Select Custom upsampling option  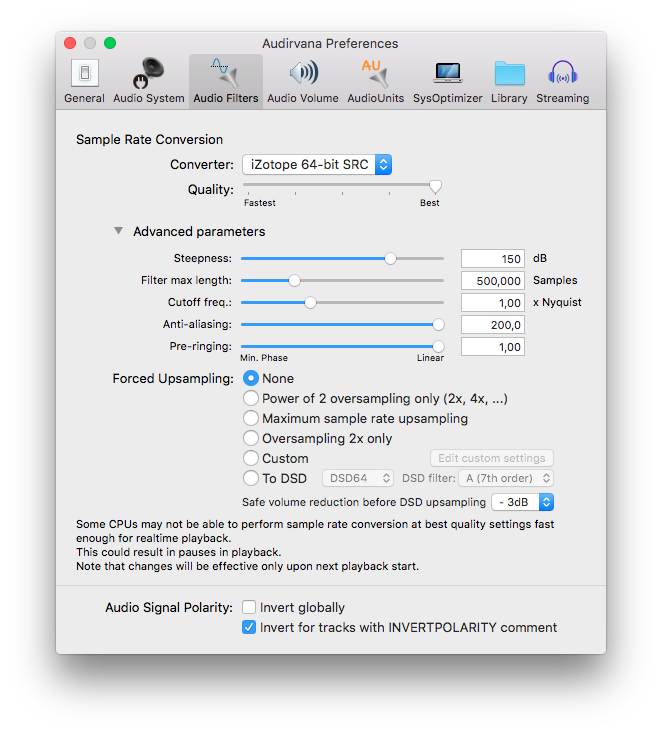[x=251, y=458]
